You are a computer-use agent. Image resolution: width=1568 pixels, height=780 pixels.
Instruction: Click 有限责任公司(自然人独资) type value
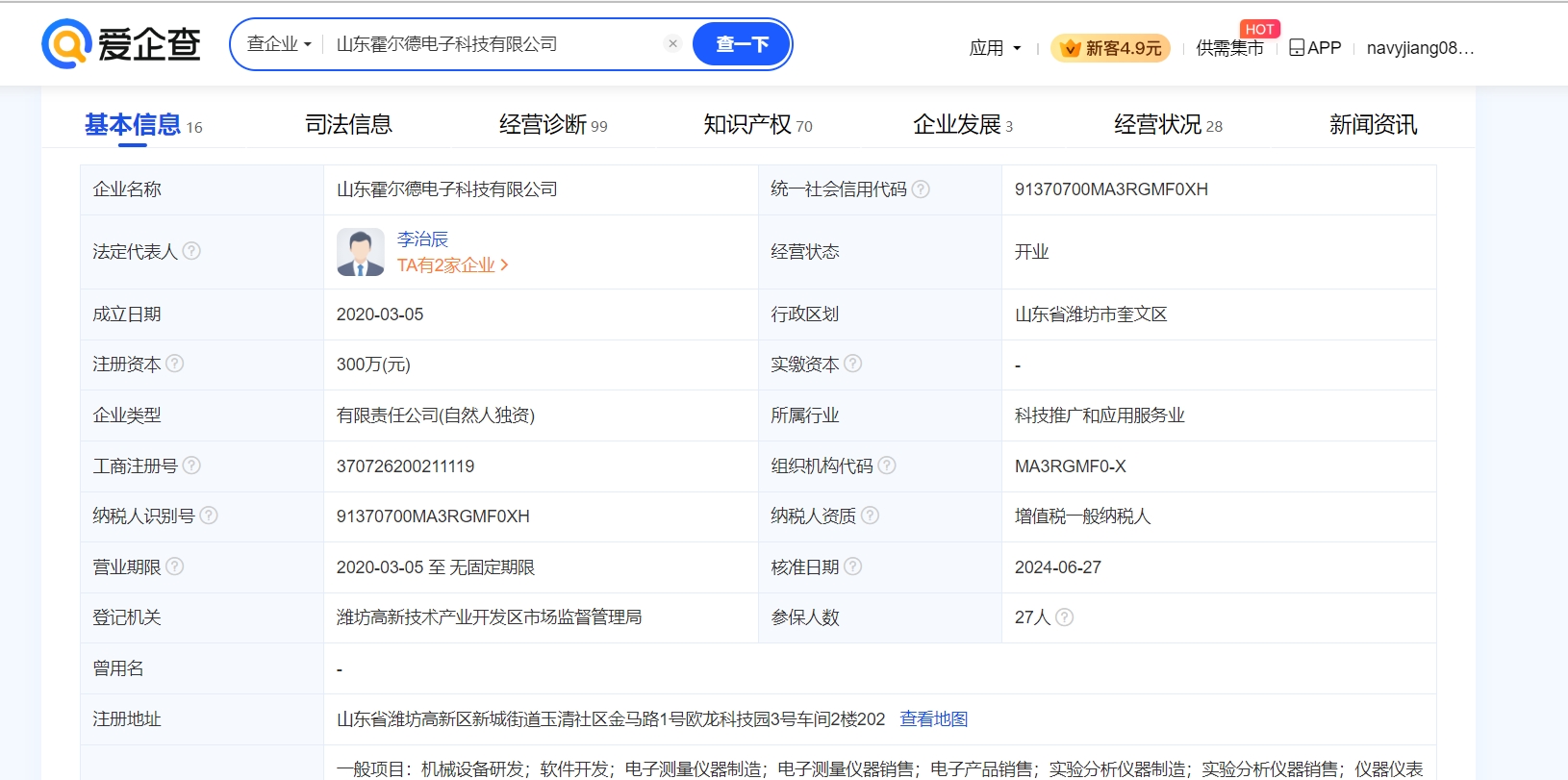coord(436,415)
